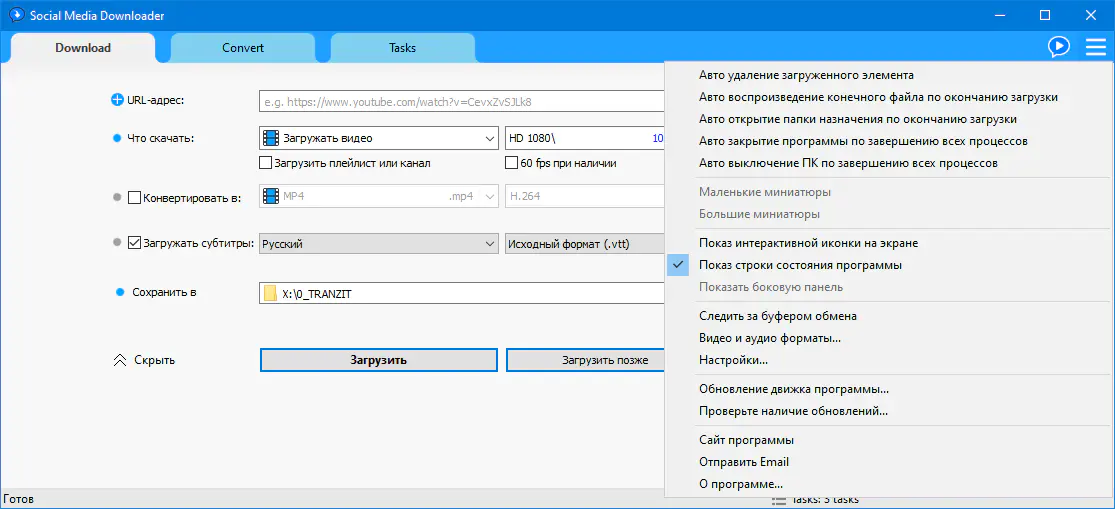This screenshot has height=509, width=1115.
Task: Open the HD 1080 quality dropdown
Action: click(585, 138)
